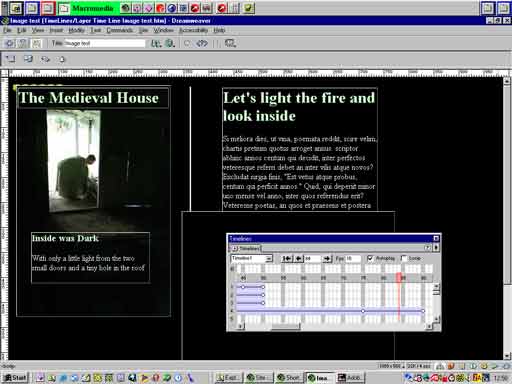Launch the blue globe shortcut icon
The height and width of the screenshot is (384, 512).
172,8
